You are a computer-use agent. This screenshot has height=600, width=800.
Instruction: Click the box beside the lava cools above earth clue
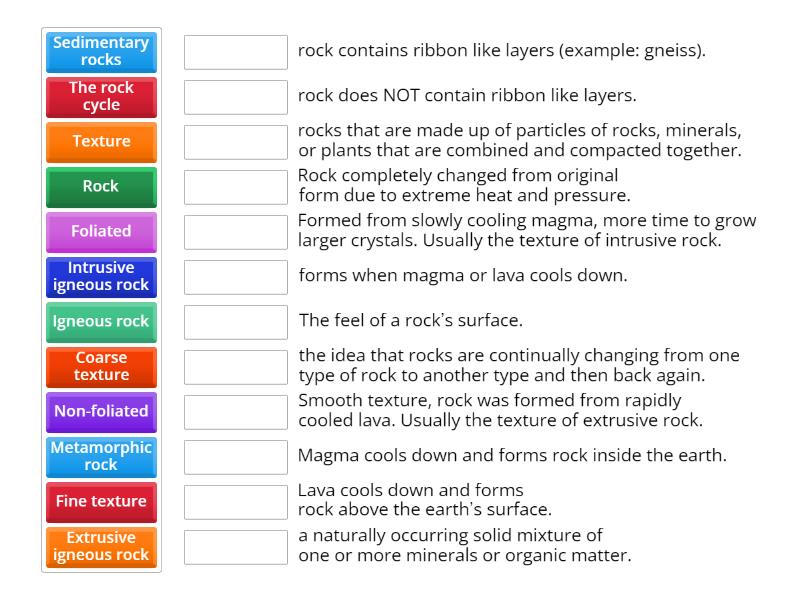point(236,502)
